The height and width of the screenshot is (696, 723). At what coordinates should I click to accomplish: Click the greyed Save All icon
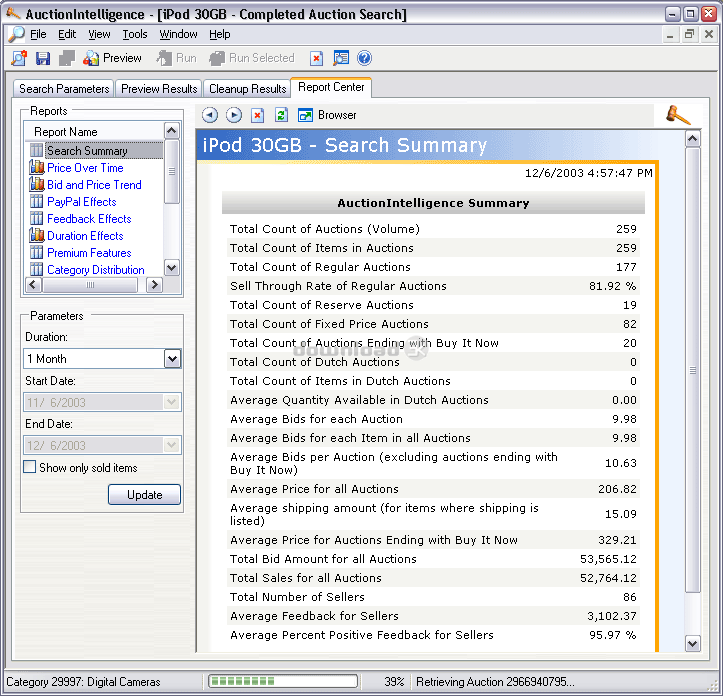67,58
